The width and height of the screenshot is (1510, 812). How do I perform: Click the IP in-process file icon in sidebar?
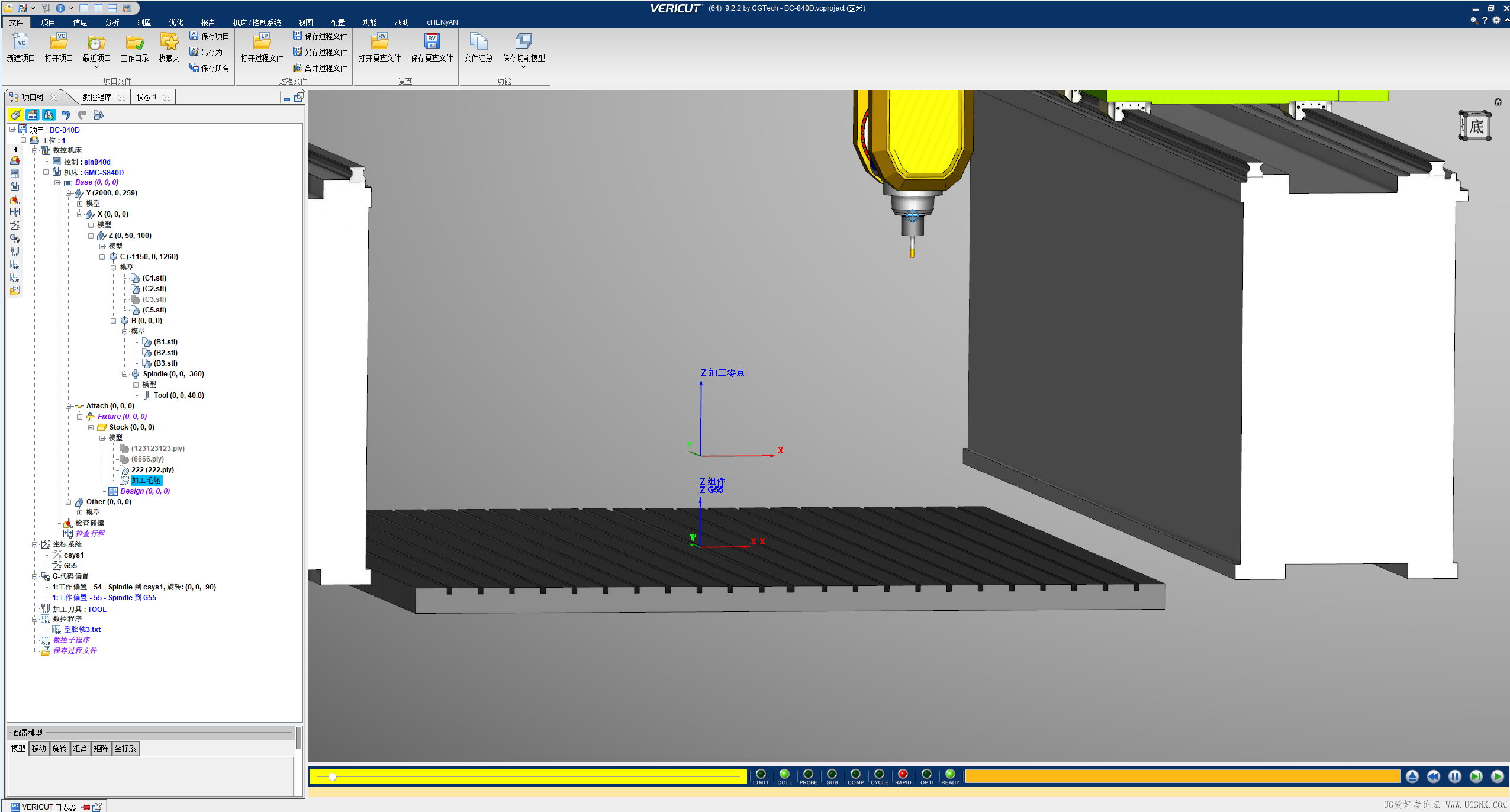(15, 291)
